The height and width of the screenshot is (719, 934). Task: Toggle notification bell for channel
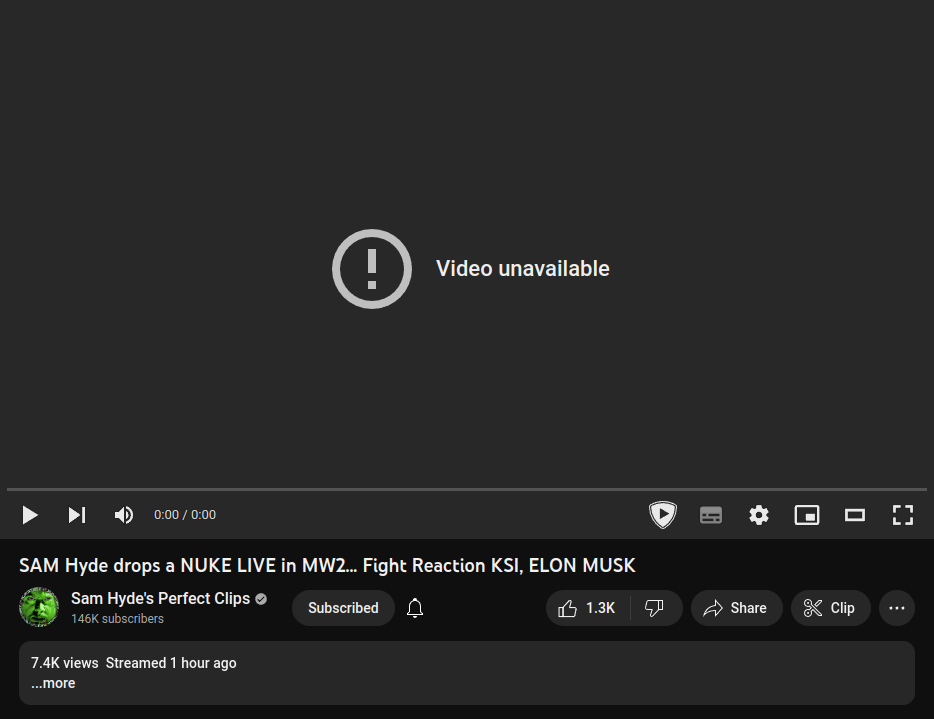click(x=415, y=608)
